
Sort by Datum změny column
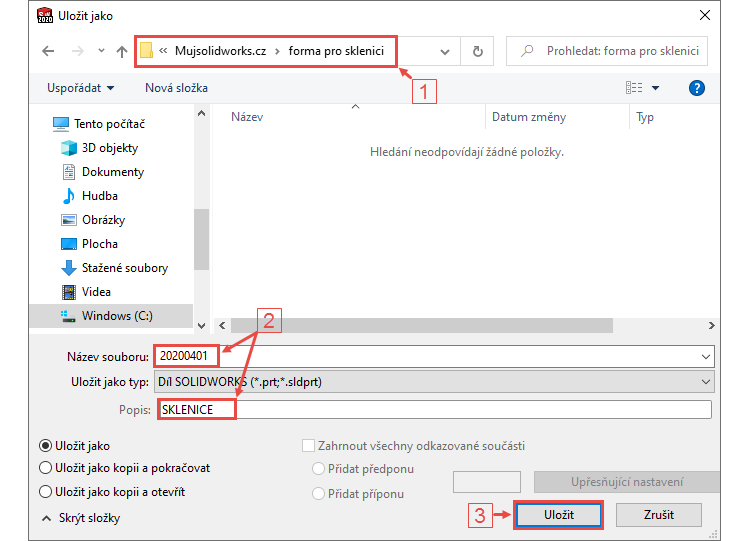[529, 117]
